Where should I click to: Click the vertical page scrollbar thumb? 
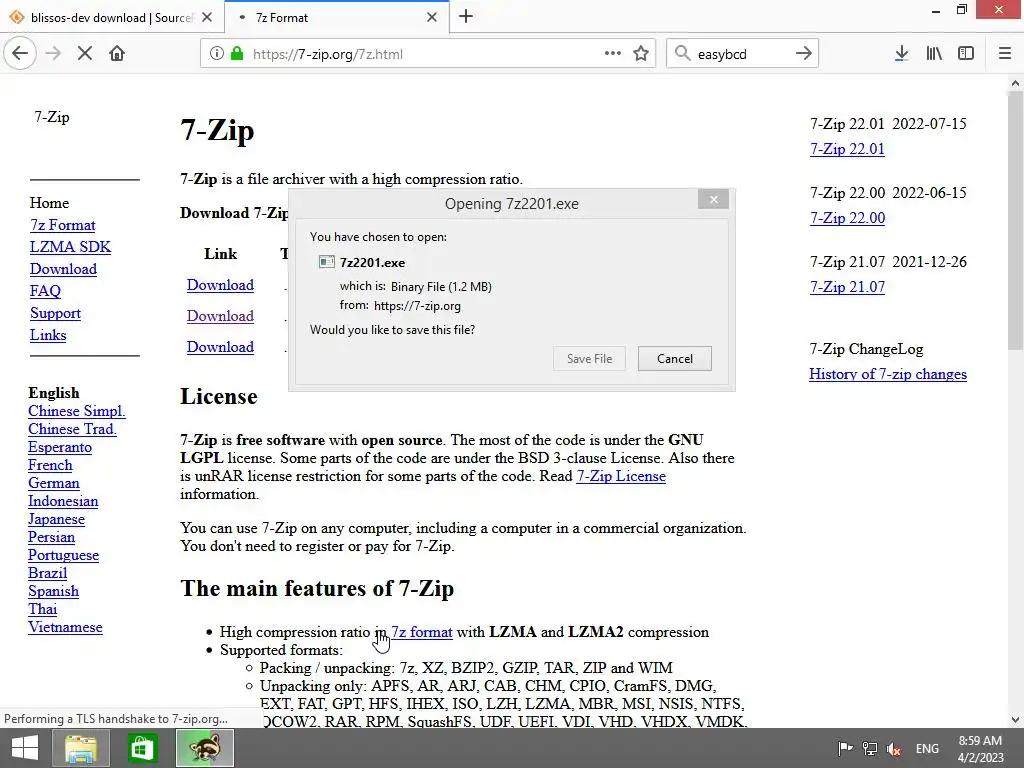pos(1015,222)
